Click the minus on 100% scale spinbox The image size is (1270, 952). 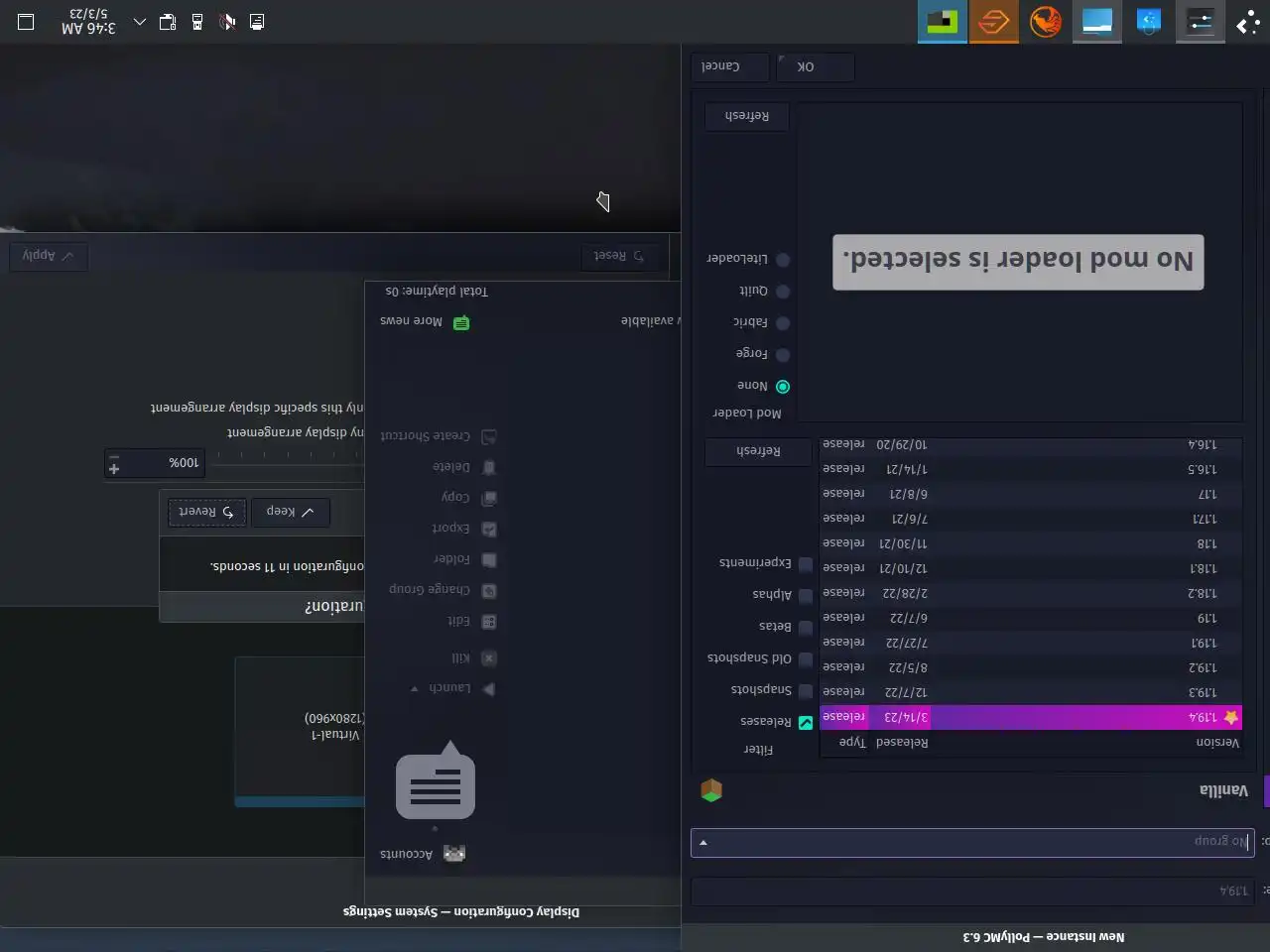point(114,457)
